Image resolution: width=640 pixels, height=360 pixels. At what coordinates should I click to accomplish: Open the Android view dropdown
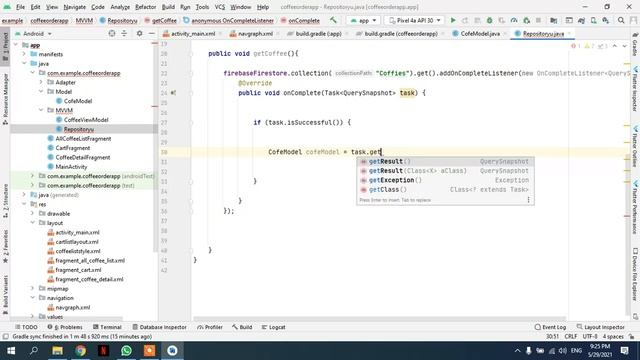pyautogui.click(x=33, y=33)
